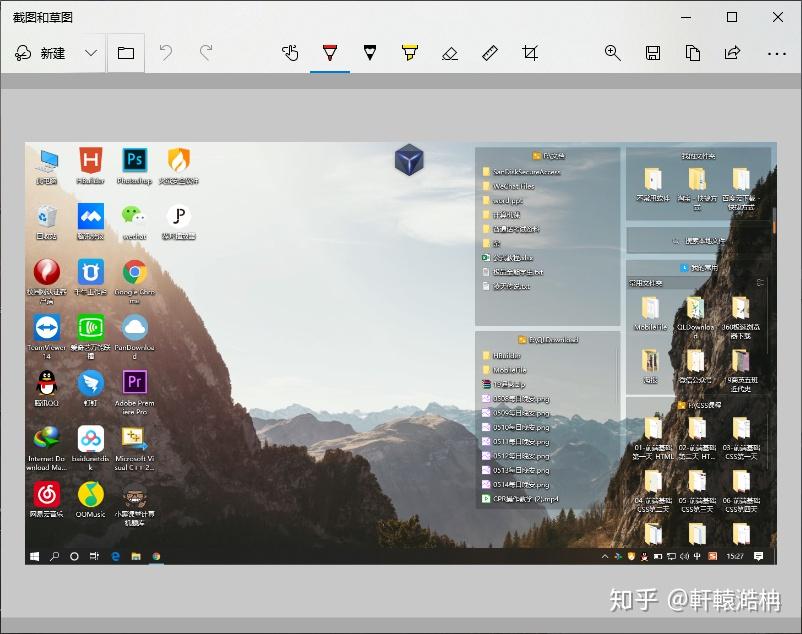
Task: Select the touch writing tool
Action: point(290,53)
